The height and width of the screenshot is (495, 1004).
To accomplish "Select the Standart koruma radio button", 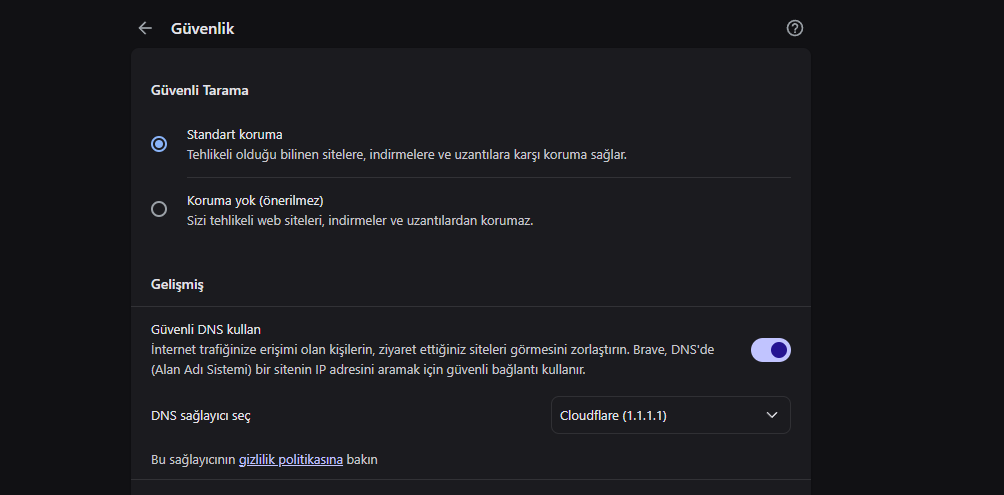I will pyautogui.click(x=159, y=144).
